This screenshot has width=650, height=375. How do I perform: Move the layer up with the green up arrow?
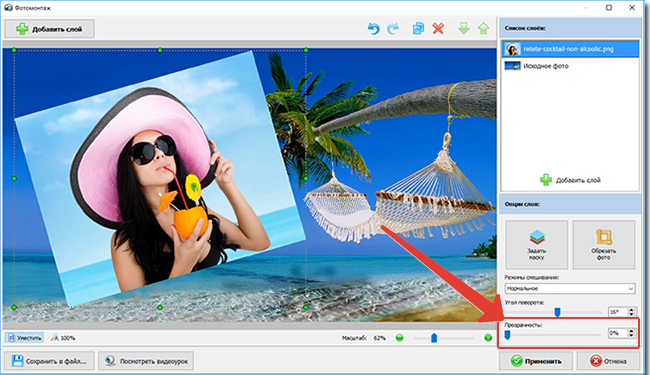pos(483,29)
